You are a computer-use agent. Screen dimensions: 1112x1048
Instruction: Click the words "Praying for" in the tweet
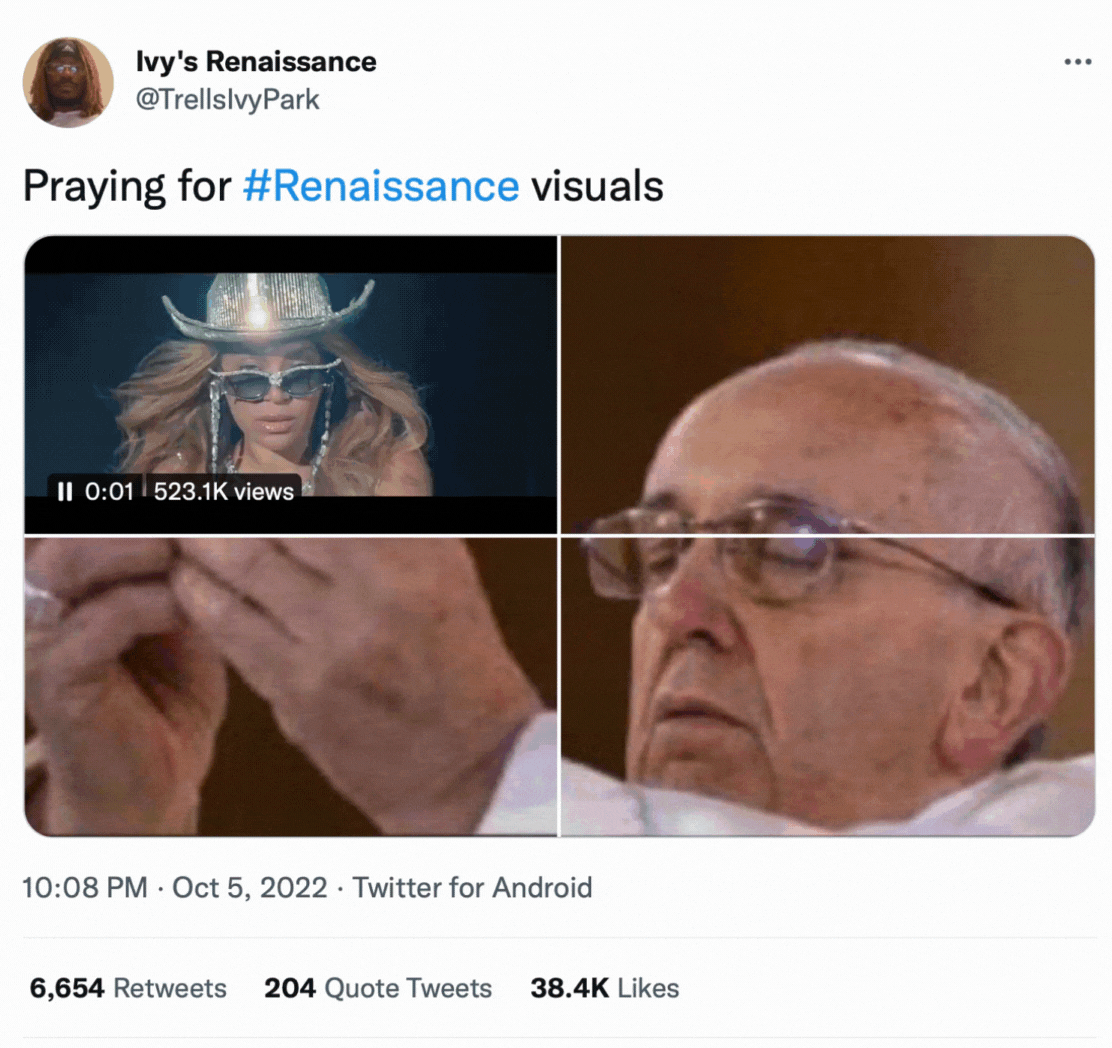pyautogui.click(x=127, y=186)
